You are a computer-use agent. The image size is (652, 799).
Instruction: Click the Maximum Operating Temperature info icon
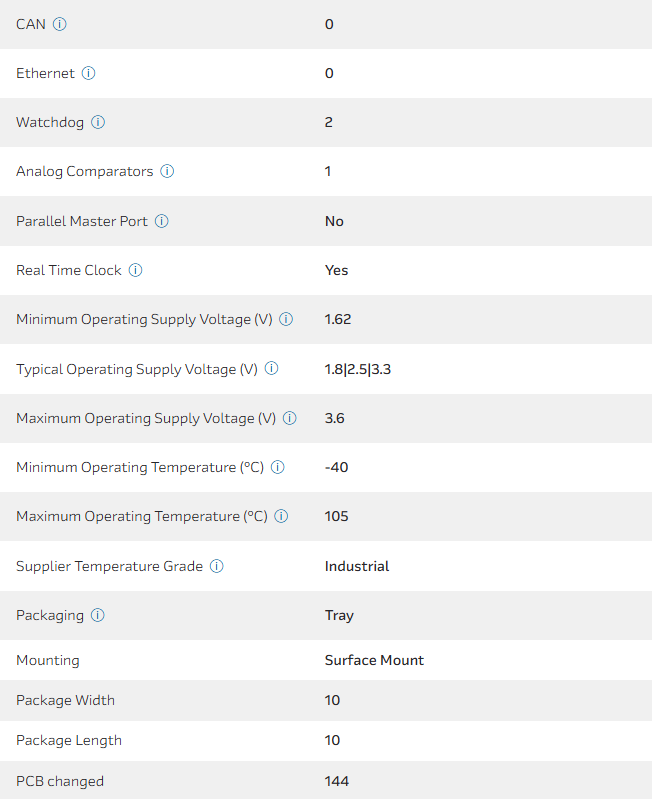coord(281,517)
